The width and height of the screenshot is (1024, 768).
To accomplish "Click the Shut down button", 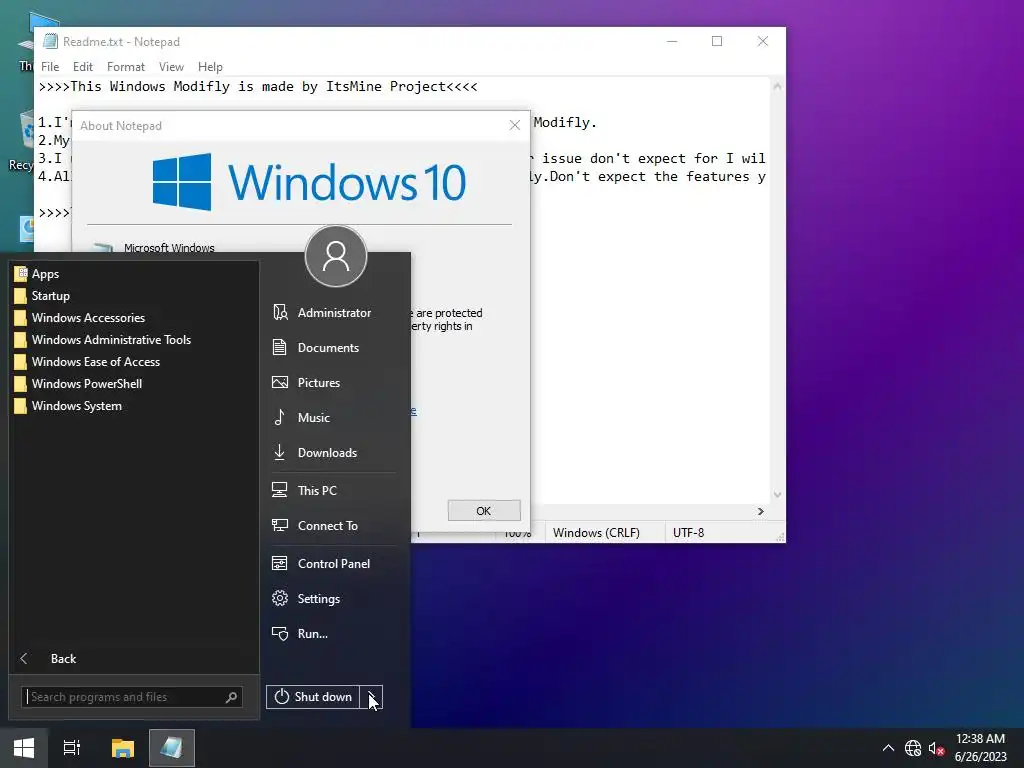I will point(313,697).
